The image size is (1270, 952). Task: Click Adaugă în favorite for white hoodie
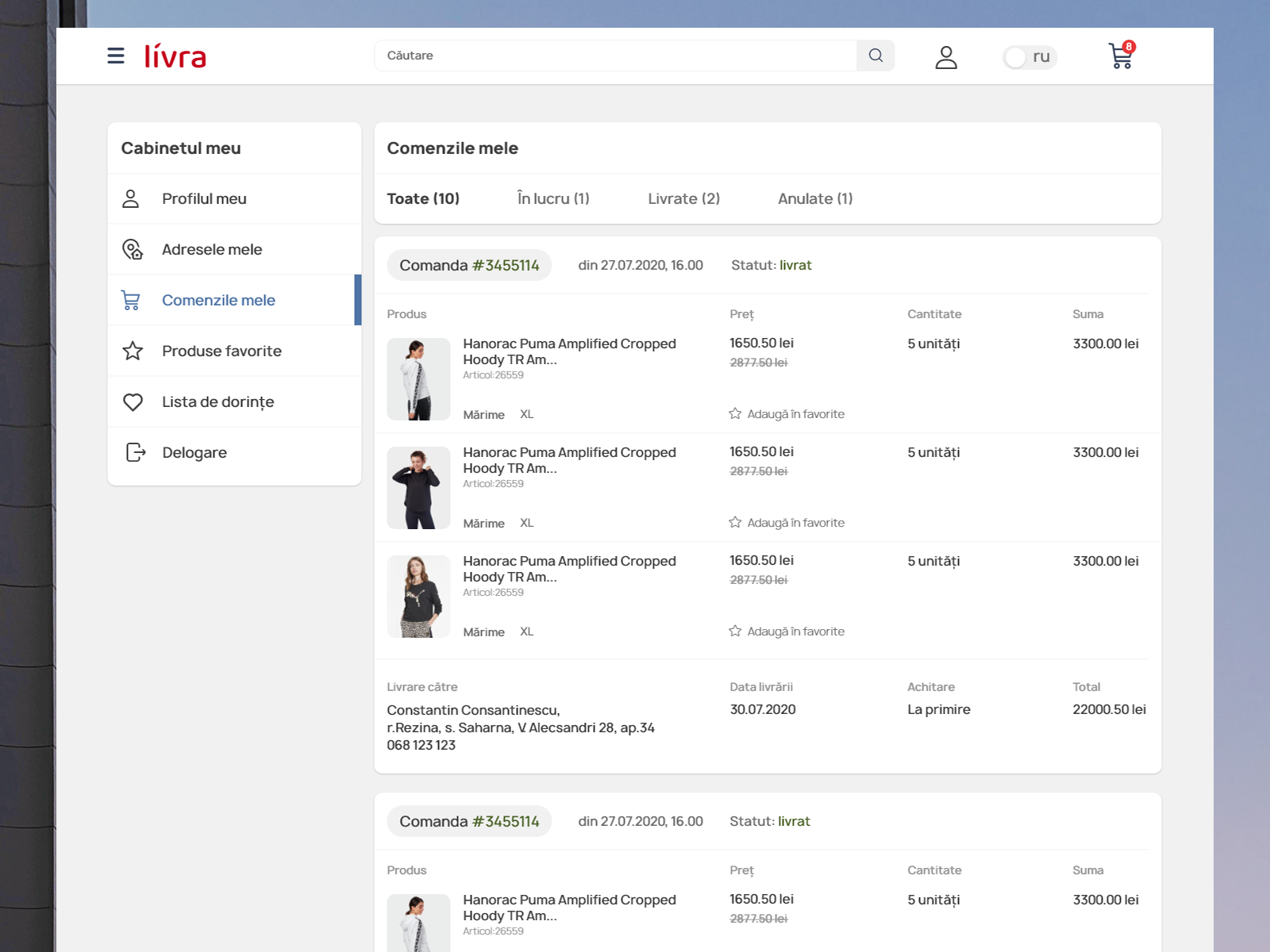pos(787,413)
